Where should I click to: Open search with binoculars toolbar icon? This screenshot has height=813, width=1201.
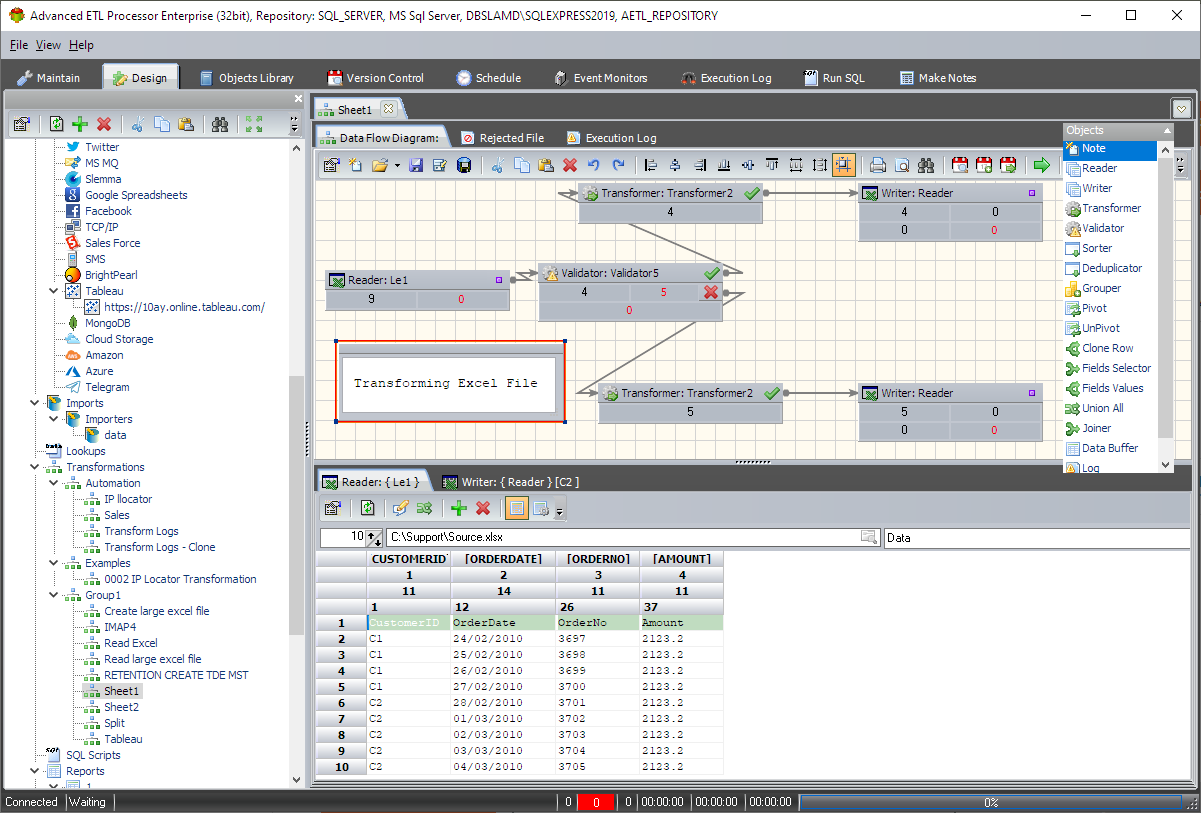(x=927, y=165)
